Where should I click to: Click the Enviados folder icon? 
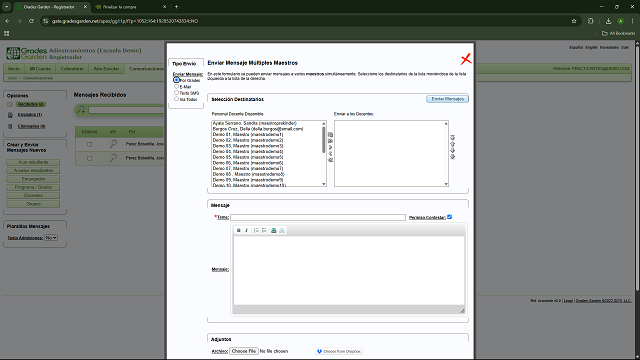(x=10, y=115)
